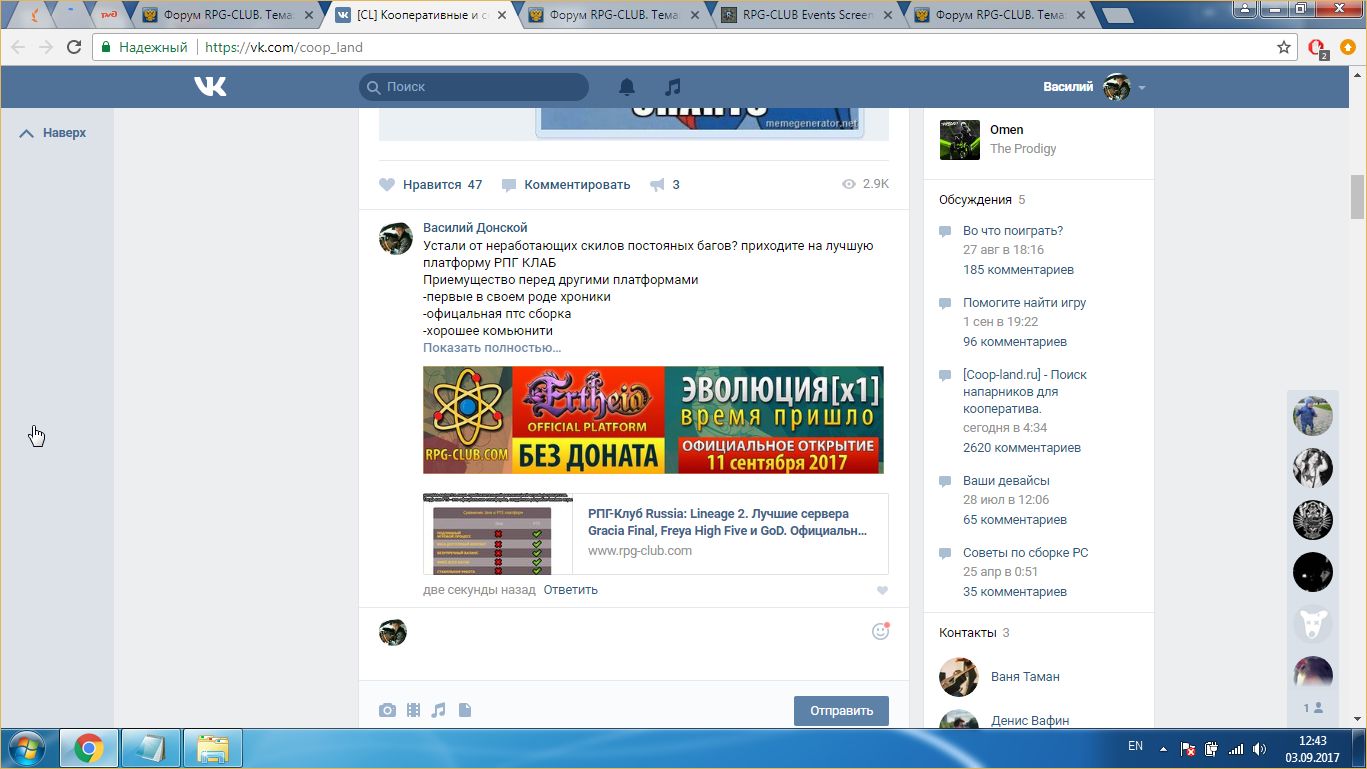Like Василий Донской's comment heart icon
This screenshot has height=769, width=1367.
point(882,591)
